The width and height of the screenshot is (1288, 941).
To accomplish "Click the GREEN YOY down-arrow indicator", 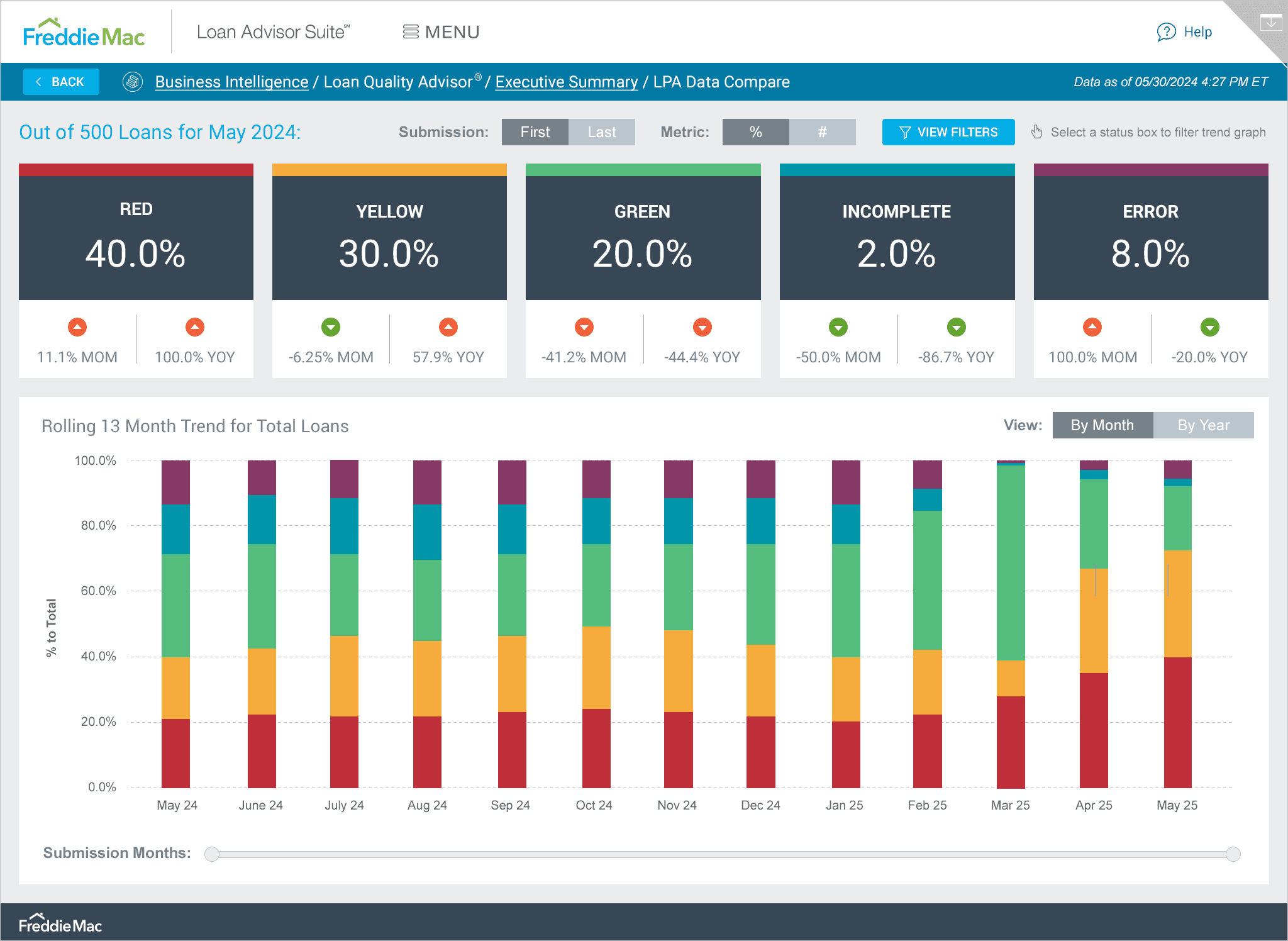I will coord(702,327).
